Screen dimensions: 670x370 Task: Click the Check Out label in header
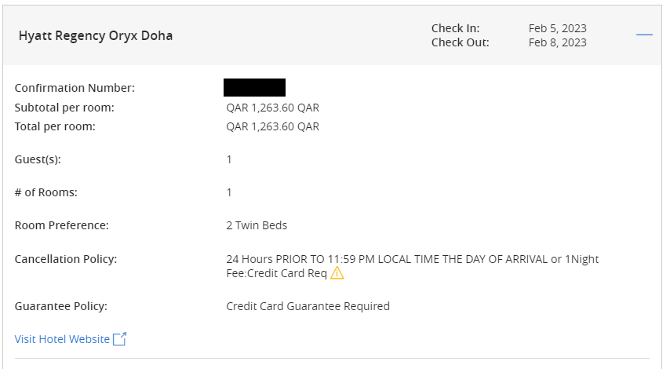[460, 42]
